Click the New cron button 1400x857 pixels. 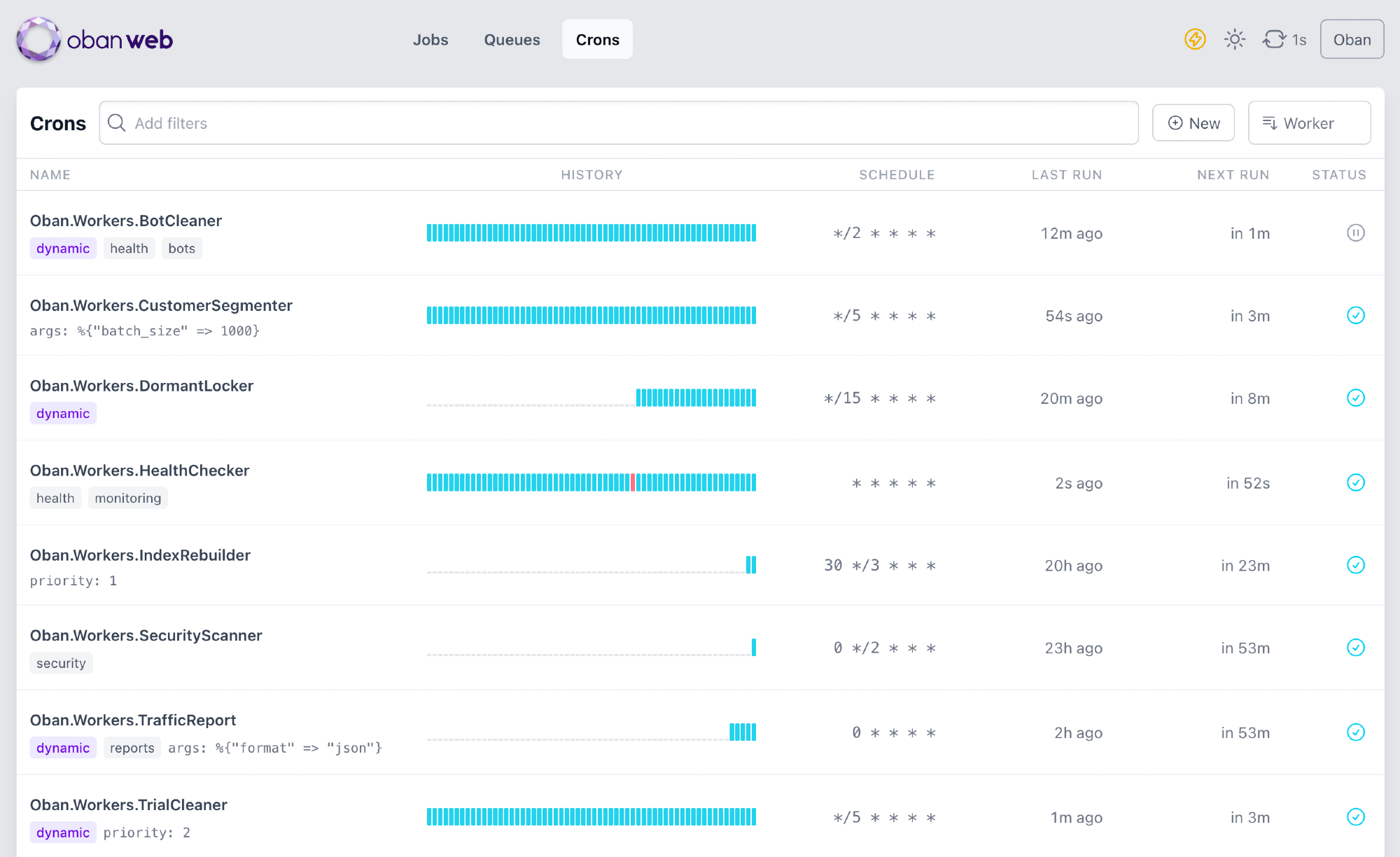tap(1193, 123)
